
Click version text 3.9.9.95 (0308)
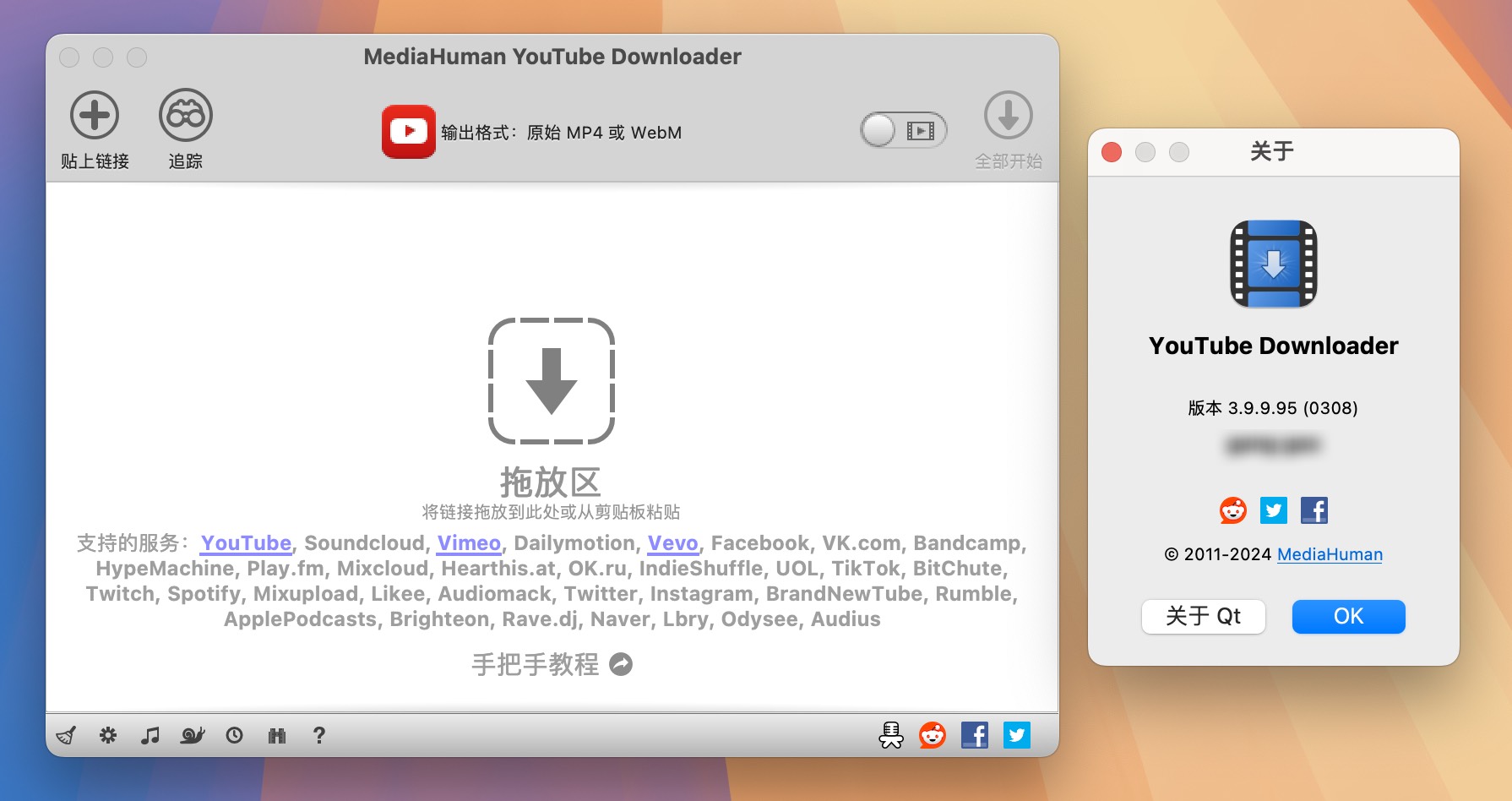click(1273, 408)
